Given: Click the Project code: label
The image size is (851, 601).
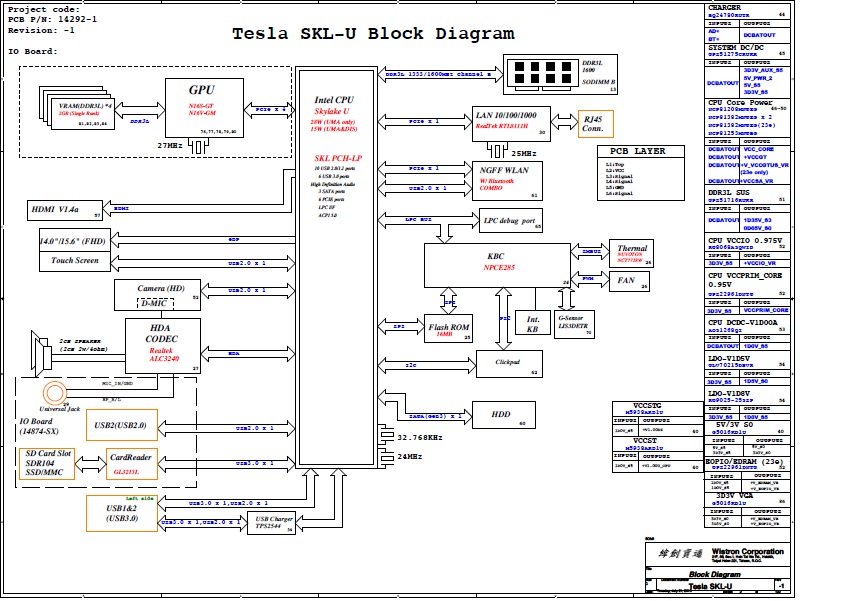Looking at the screenshot, I should click(x=43, y=9).
